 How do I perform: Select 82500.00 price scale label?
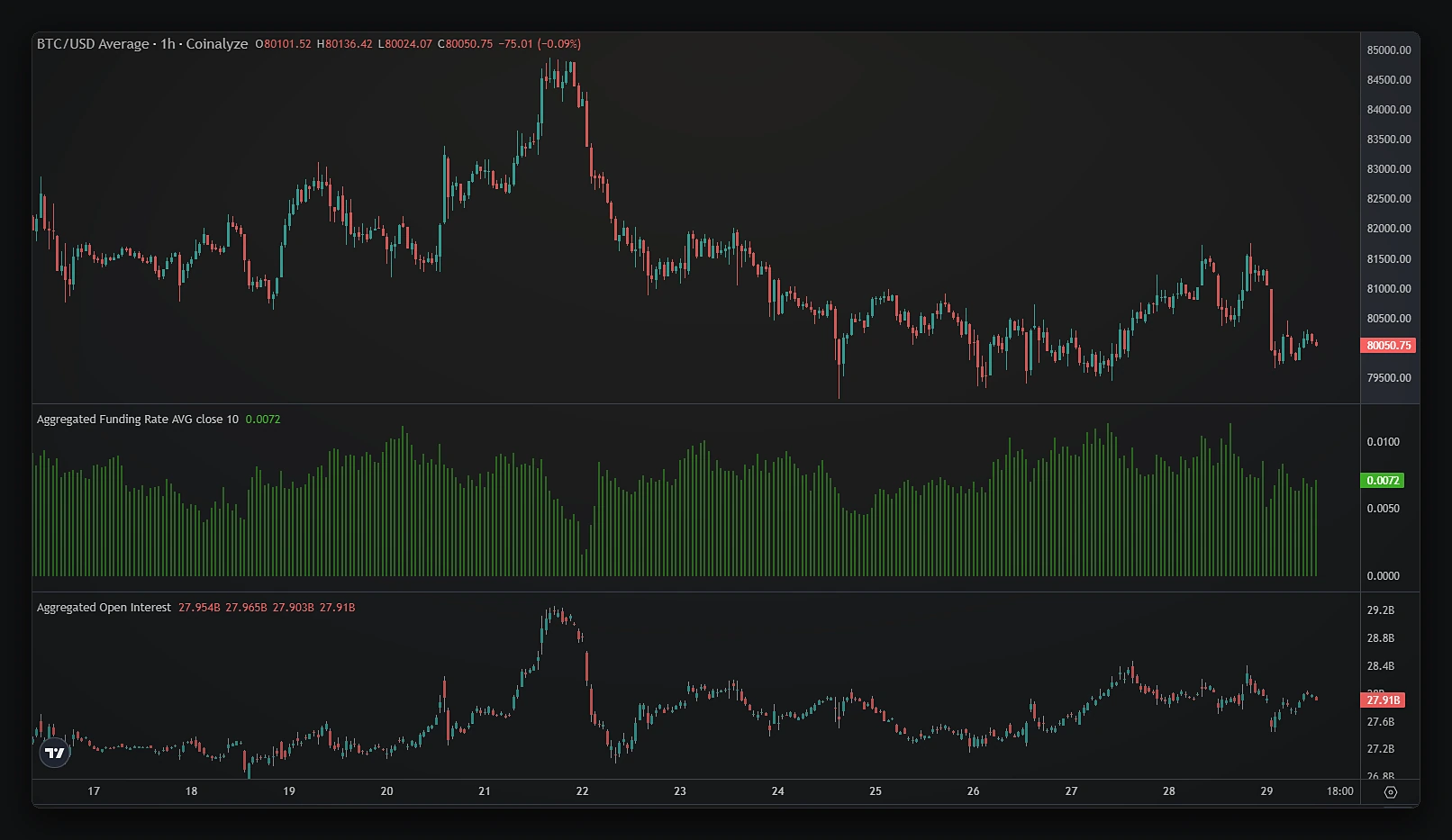[1389, 199]
